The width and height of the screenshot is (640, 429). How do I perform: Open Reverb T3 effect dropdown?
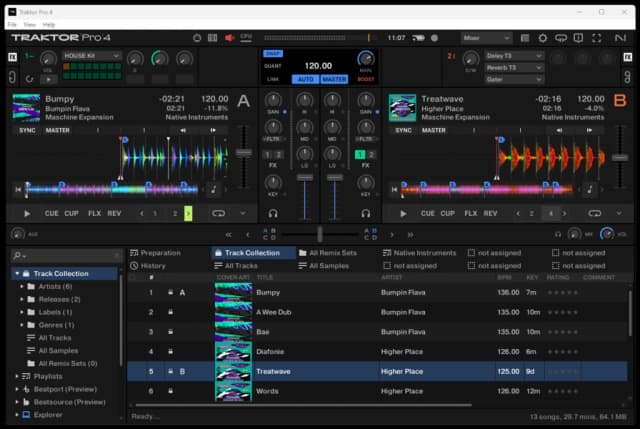514,68
